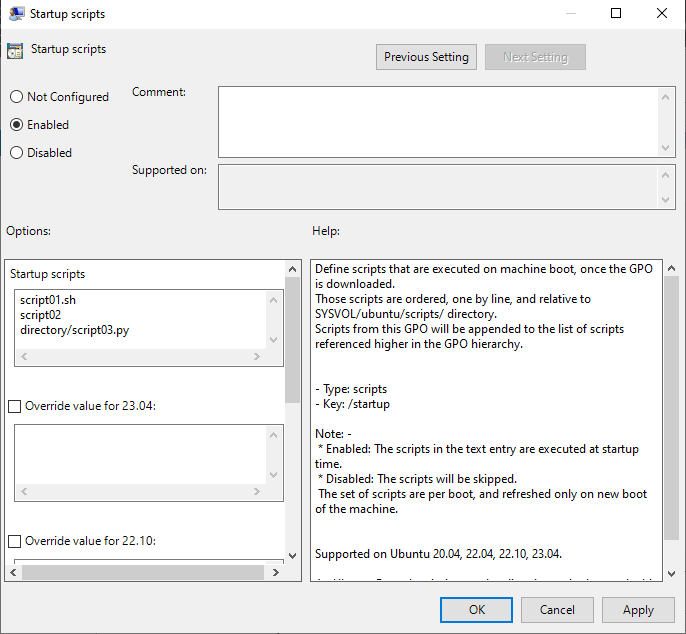This screenshot has height=634, width=686.
Task: Click Help panel scroll up arrow
Action: point(672,269)
